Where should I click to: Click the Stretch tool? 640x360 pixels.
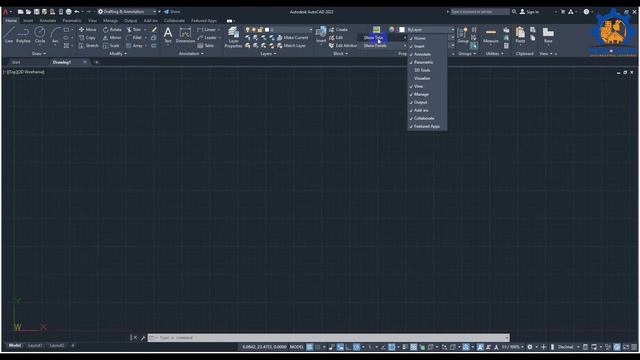(x=88, y=46)
